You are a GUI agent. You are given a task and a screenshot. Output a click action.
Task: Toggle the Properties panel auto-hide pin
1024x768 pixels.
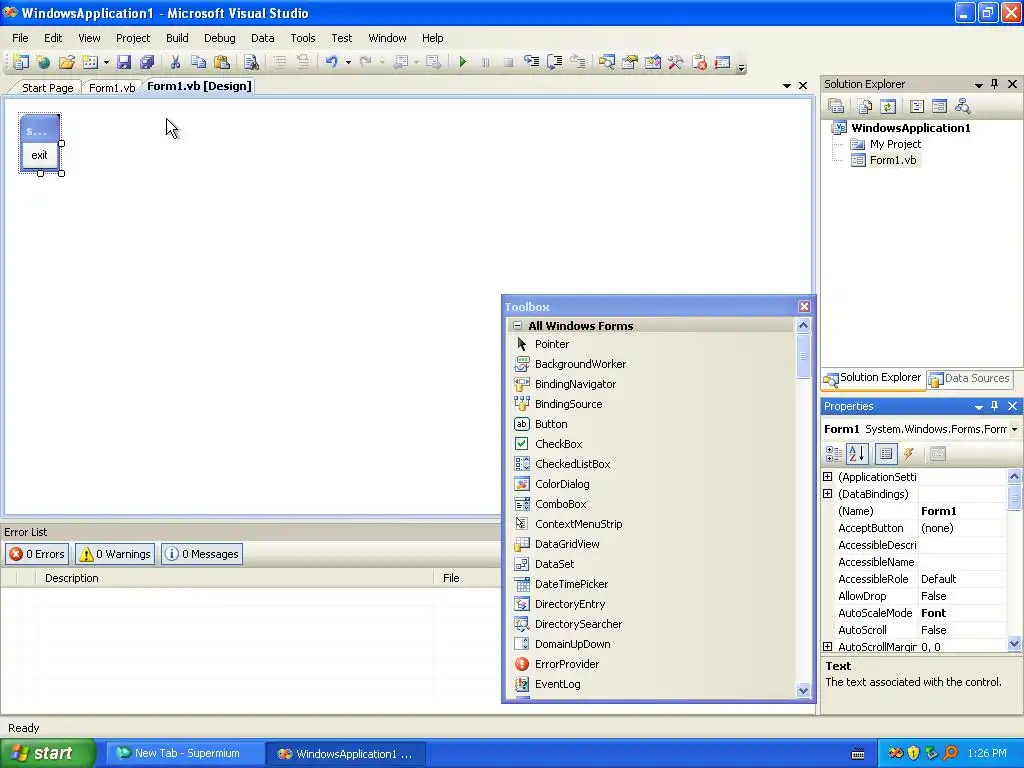tap(995, 406)
